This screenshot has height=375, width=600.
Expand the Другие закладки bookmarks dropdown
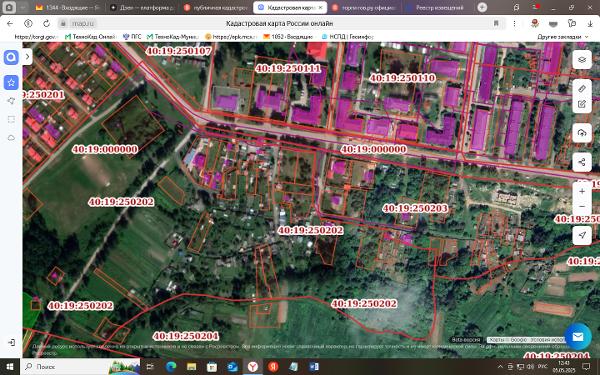[562, 37]
